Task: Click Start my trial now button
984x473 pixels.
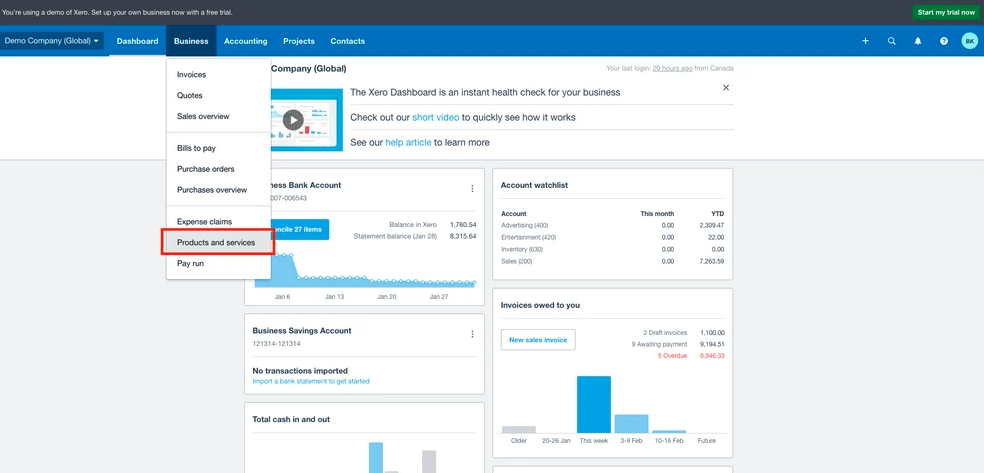Action: click(946, 13)
